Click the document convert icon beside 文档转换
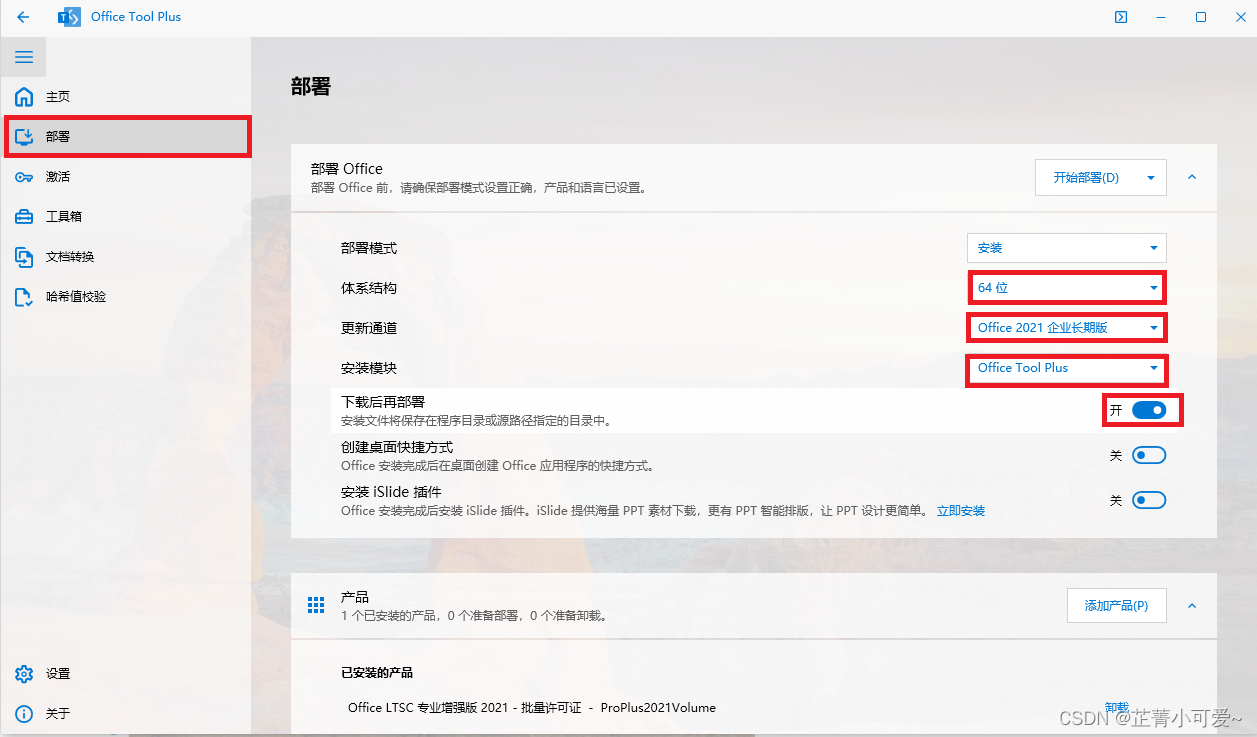The height and width of the screenshot is (737, 1257). (24, 257)
